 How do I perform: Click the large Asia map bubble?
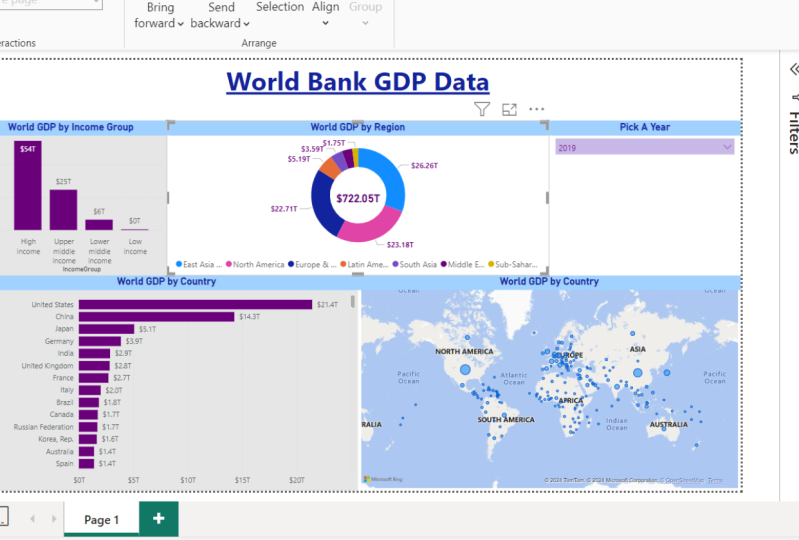637,373
